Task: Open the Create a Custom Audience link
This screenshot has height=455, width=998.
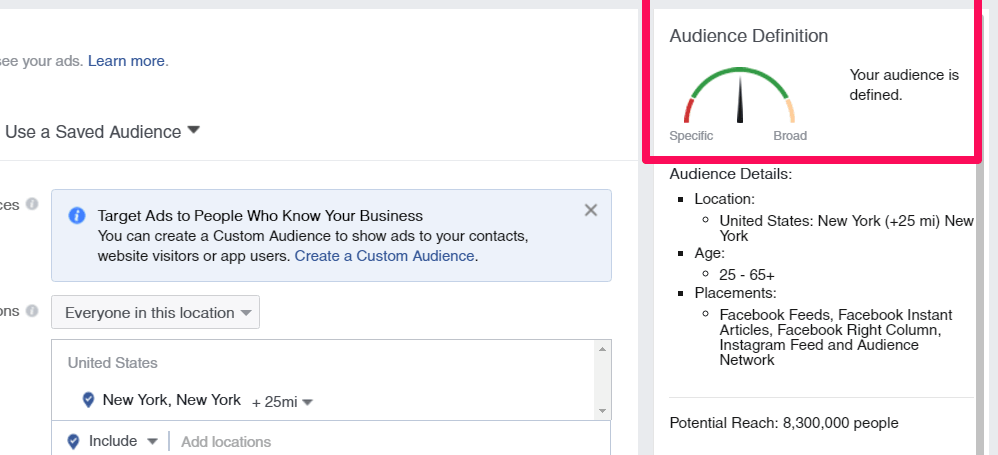Action: (x=384, y=256)
